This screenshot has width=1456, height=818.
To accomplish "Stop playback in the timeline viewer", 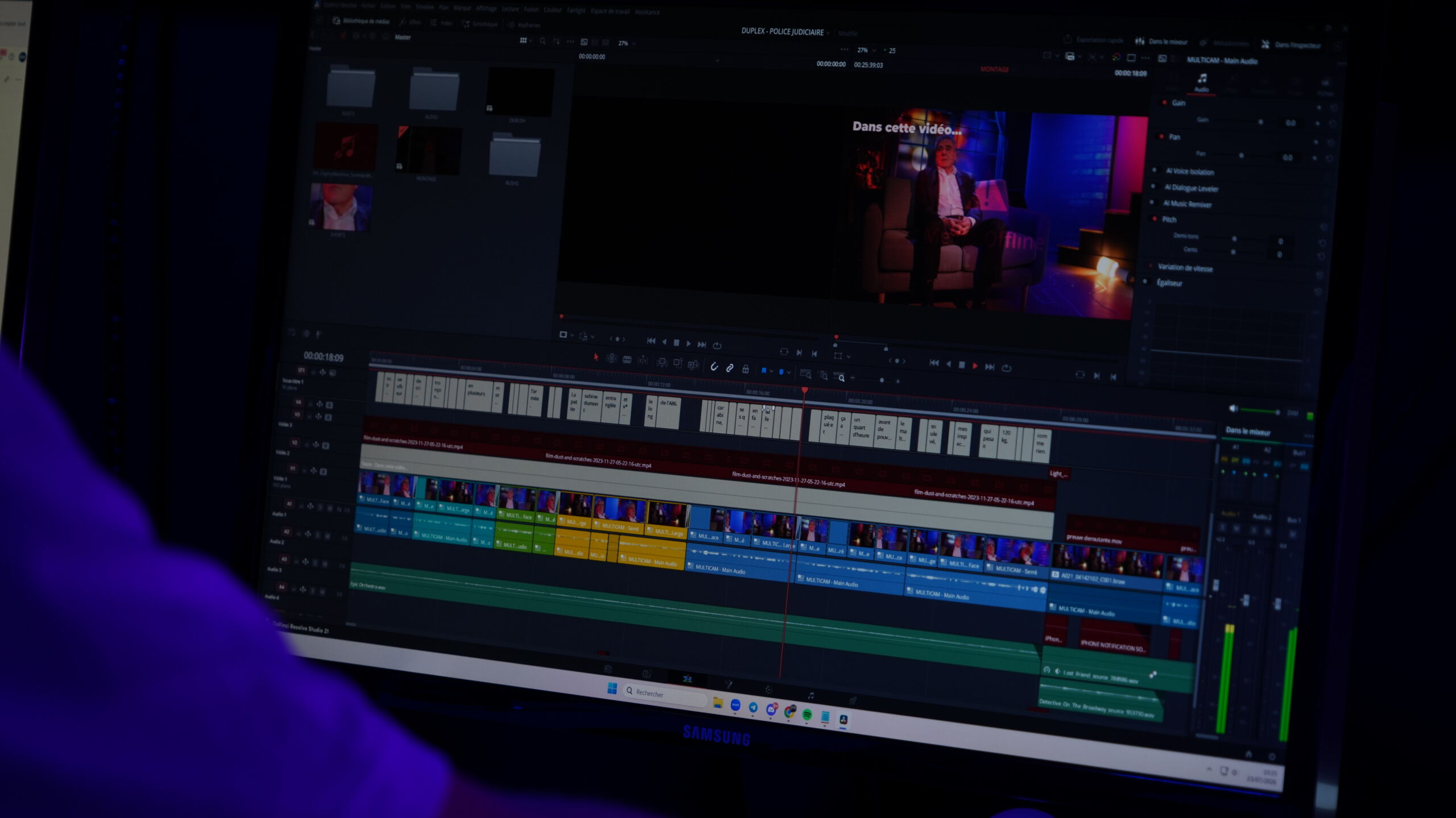I will (x=961, y=366).
